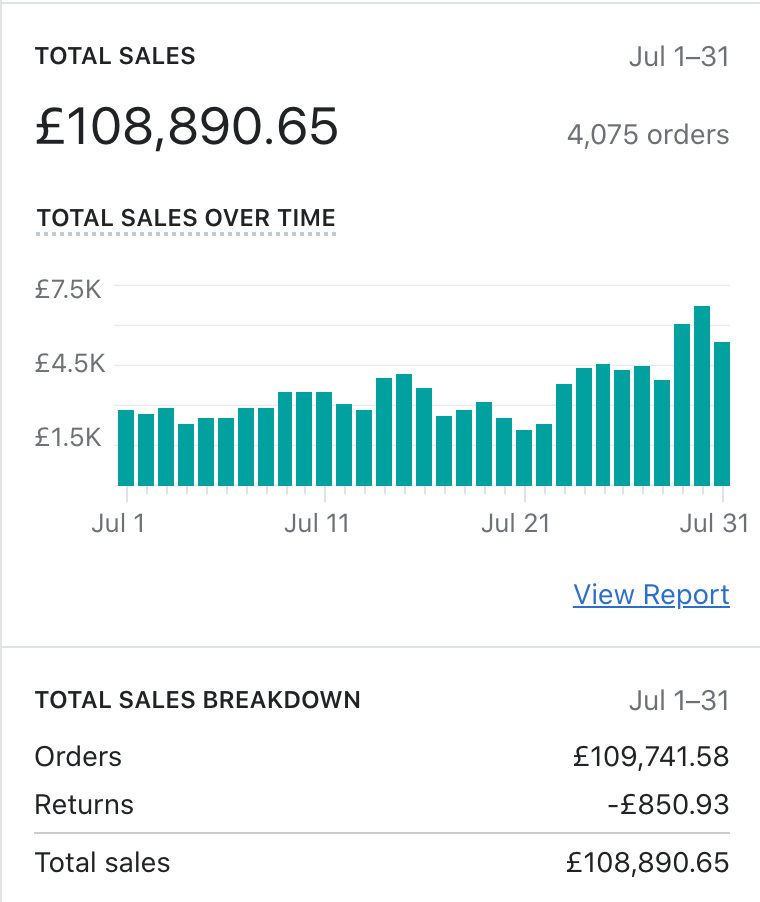This screenshot has width=760, height=902.
Task: Click the Returns row label in breakdown
Action: 84,805
